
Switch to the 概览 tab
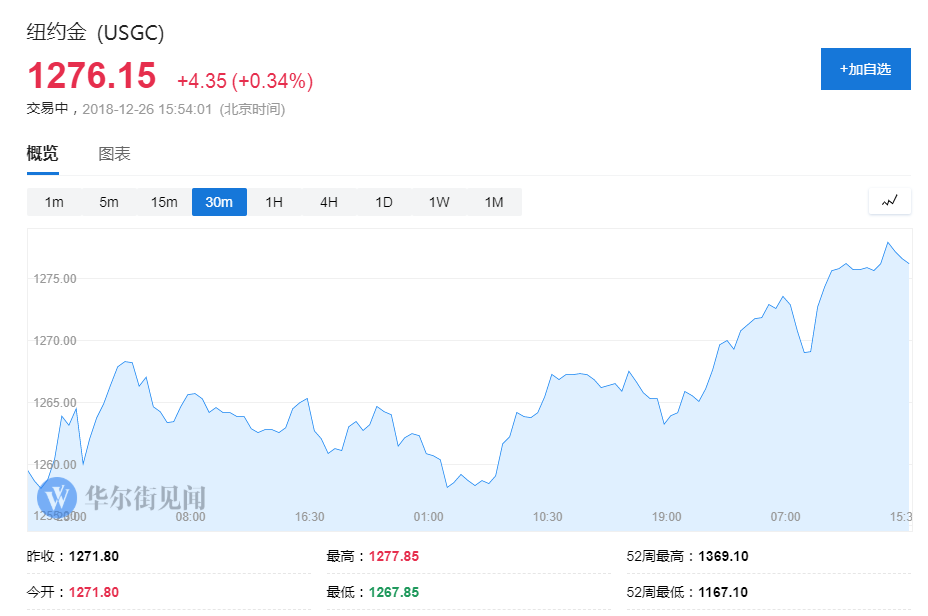coord(42,153)
